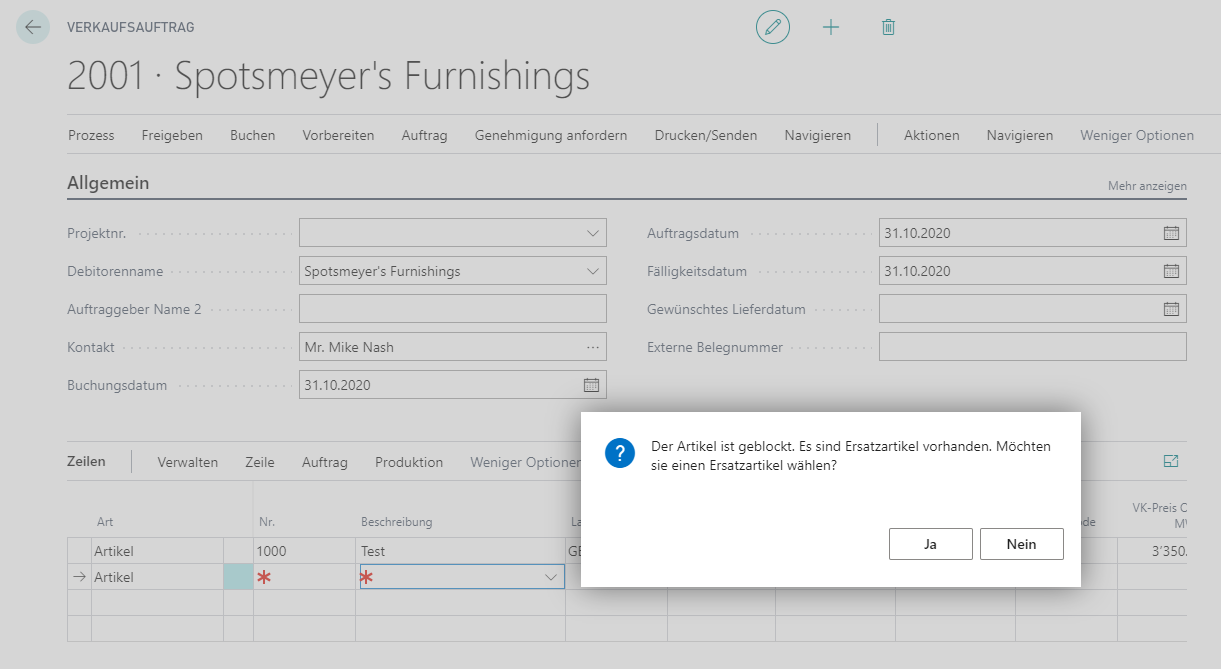Image resolution: width=1221 pixels, height=669 pixels.
Task: Click the Kontakt field with Mr. Mike Nash
Action: pyautogui.click(x=453, y=347)
